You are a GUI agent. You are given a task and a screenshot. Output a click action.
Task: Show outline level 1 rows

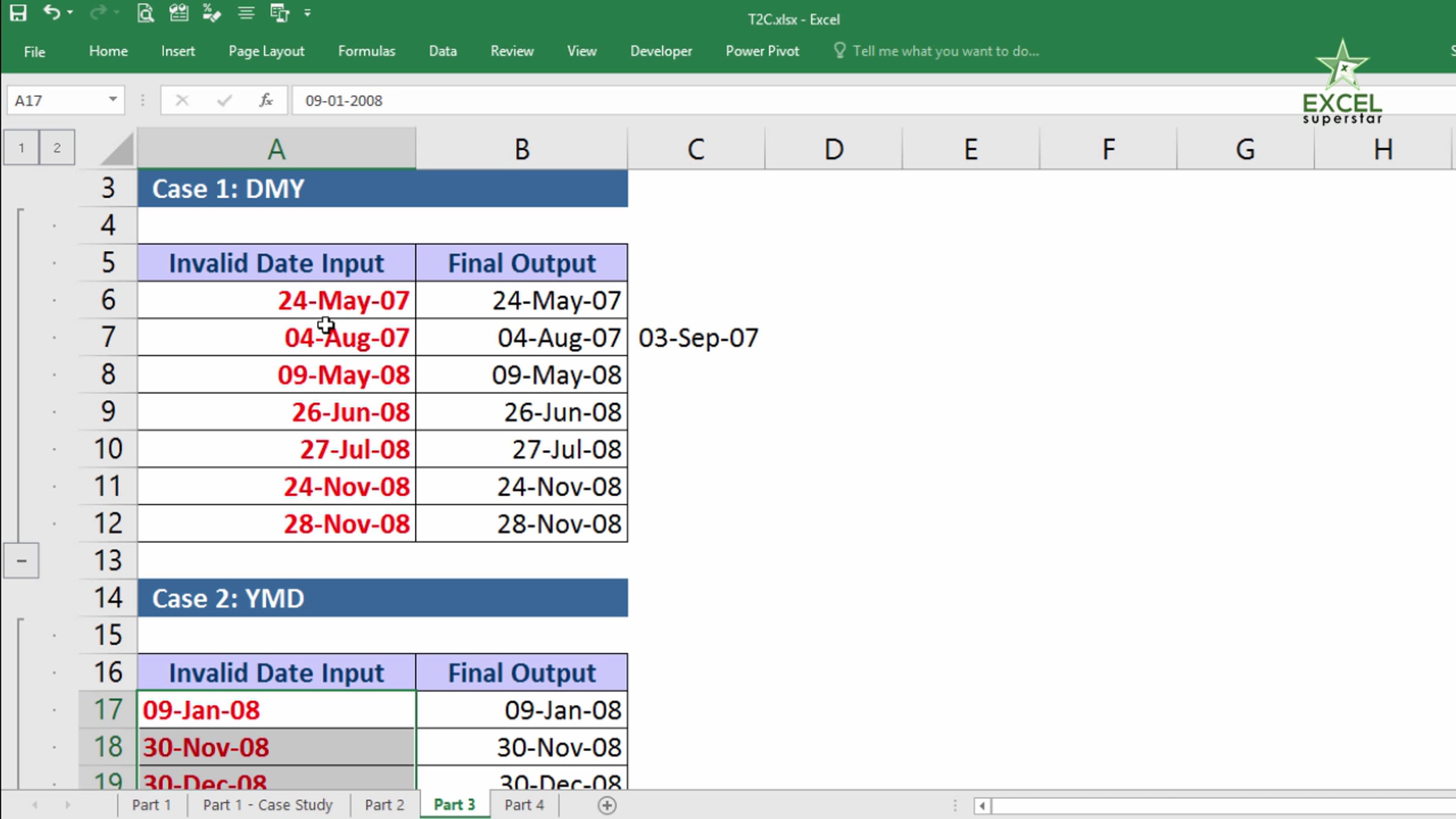coord(21,147)
